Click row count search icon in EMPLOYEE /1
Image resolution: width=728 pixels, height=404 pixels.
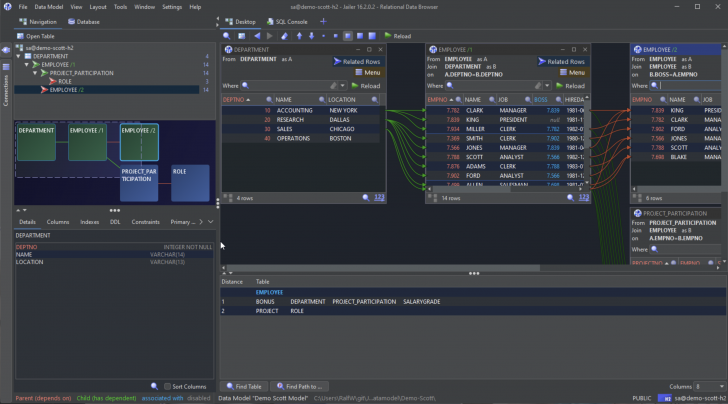(x=571, y=198)
